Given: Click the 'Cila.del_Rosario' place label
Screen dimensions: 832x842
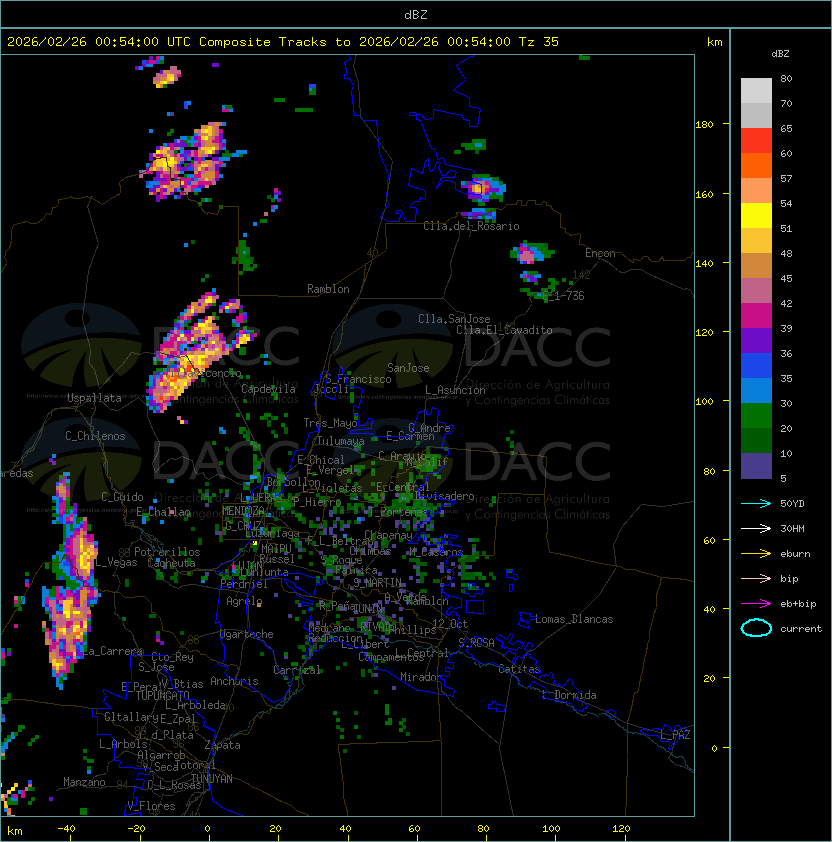Looking at the screenshot, I should pyautogui.click(x=471, y=226).
